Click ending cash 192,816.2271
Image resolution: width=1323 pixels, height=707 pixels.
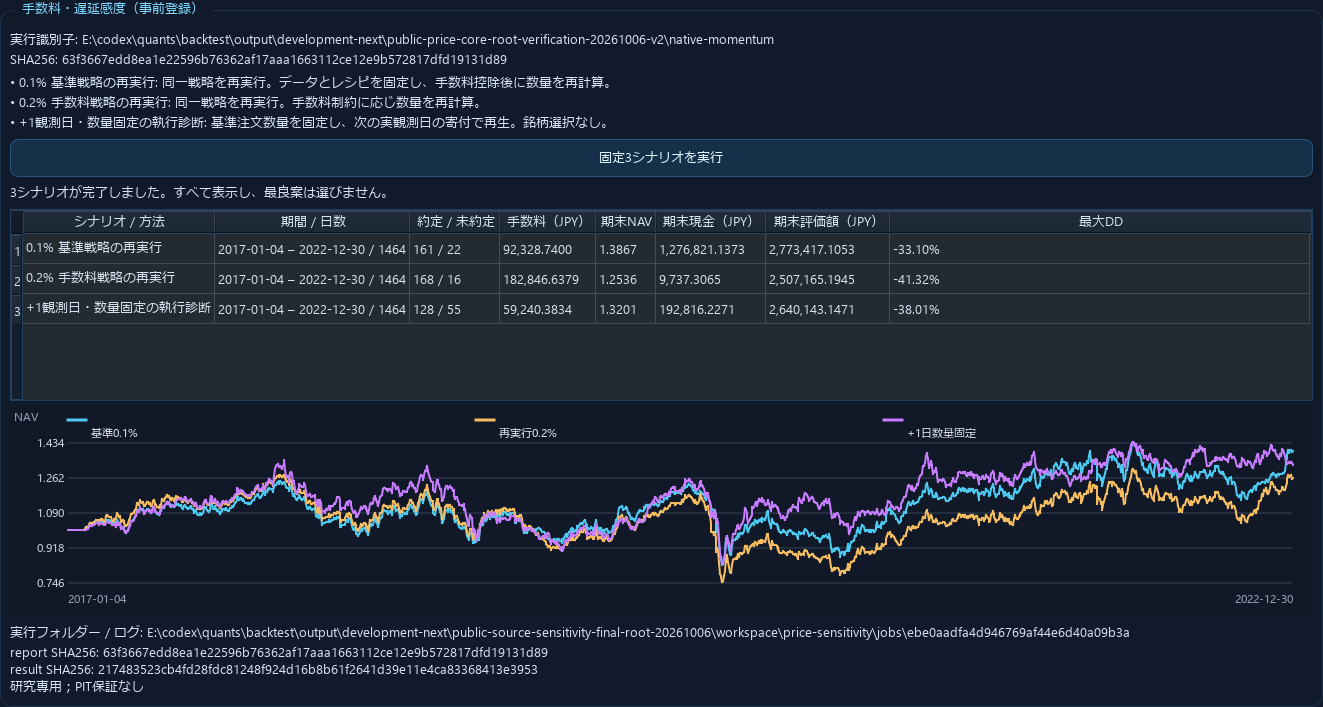[710, 309]
